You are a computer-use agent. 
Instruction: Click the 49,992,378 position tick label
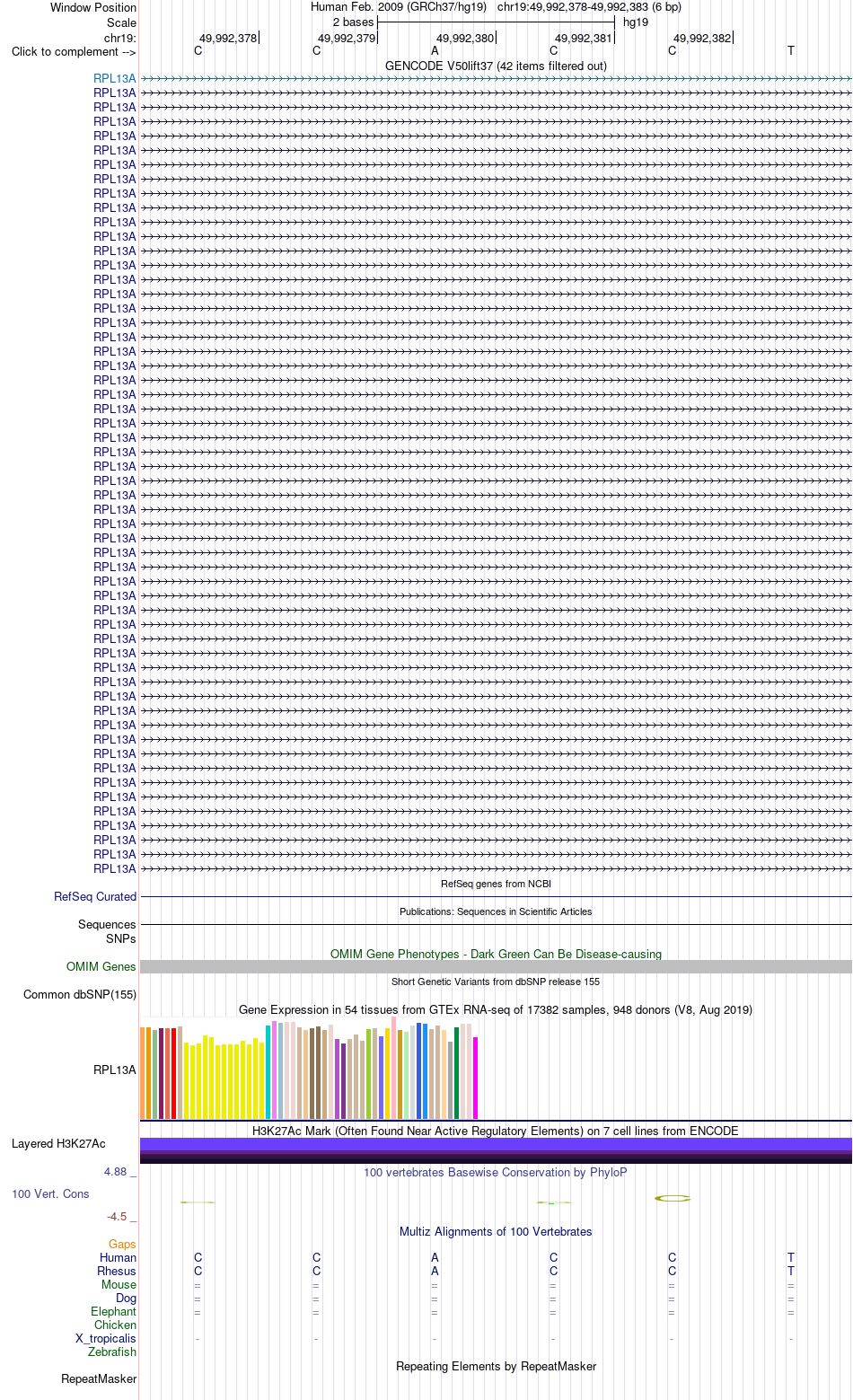click(228, 39)
